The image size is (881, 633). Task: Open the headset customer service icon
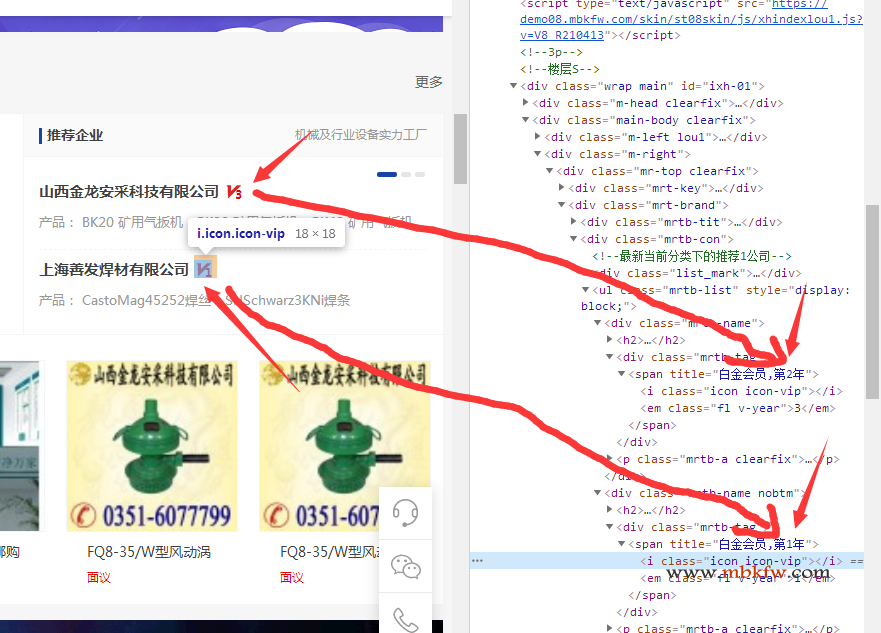tap(405, 514)
